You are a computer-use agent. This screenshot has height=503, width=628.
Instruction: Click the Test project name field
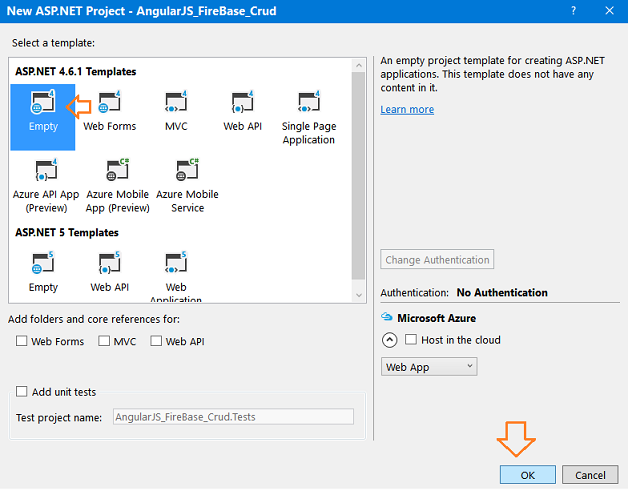[233, 416]
